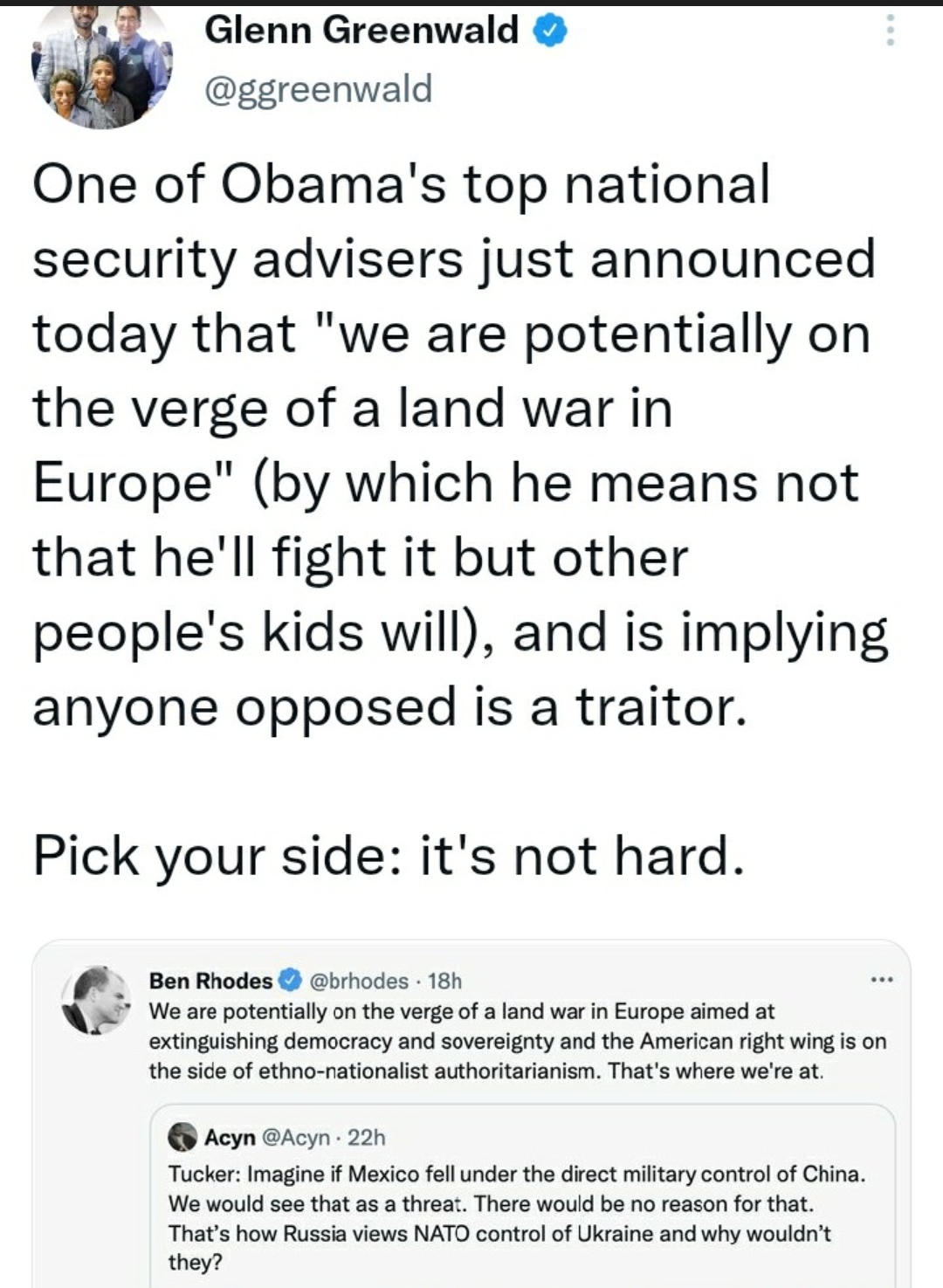
Task: Open Acyn's small avatar icon
Action: (182, 1137)
